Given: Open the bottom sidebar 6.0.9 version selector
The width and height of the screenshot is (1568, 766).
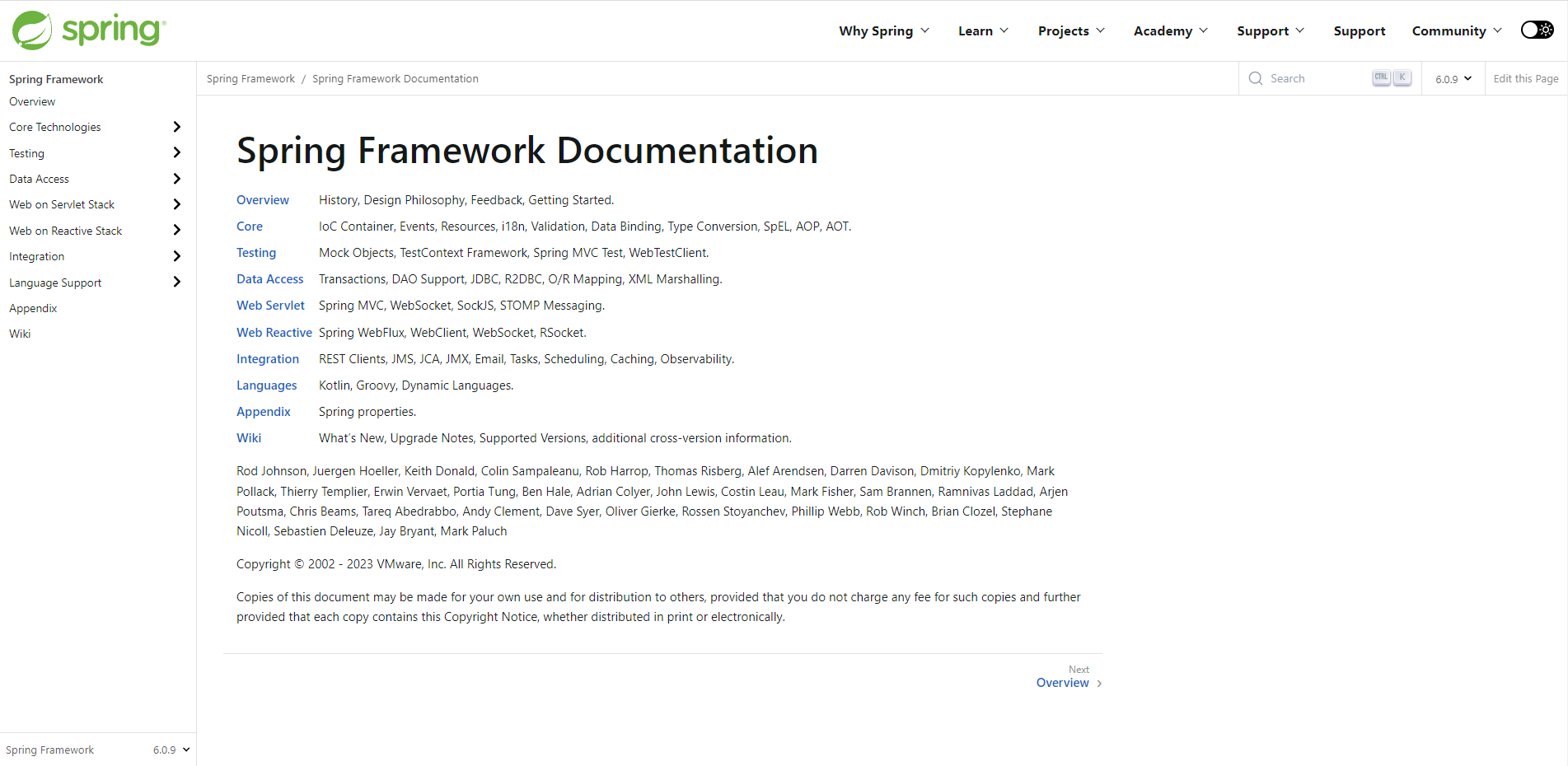Looking at the screenshot, I should coord(171,750).
